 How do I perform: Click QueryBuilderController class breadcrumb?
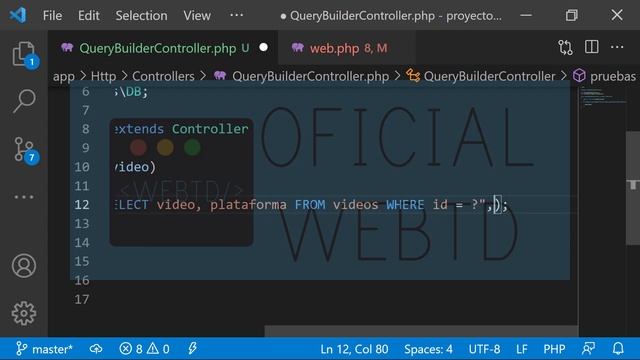click(489, 76)
